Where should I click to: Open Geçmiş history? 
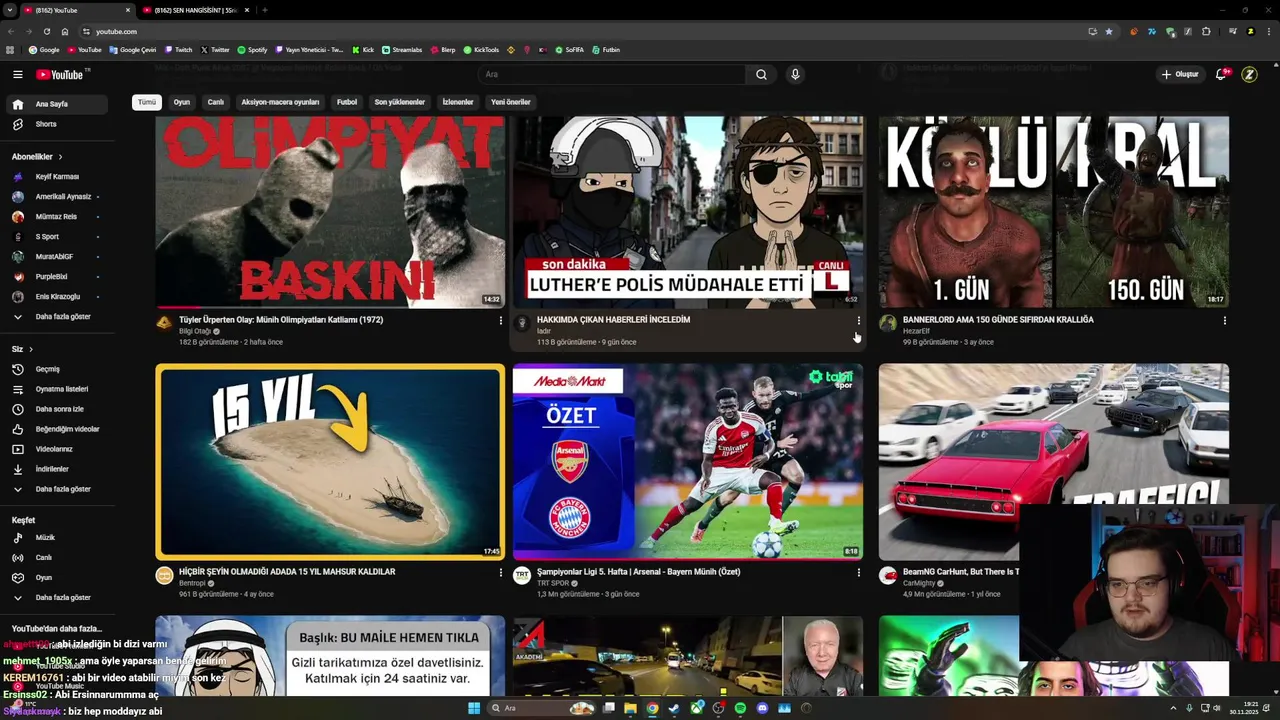56,369
